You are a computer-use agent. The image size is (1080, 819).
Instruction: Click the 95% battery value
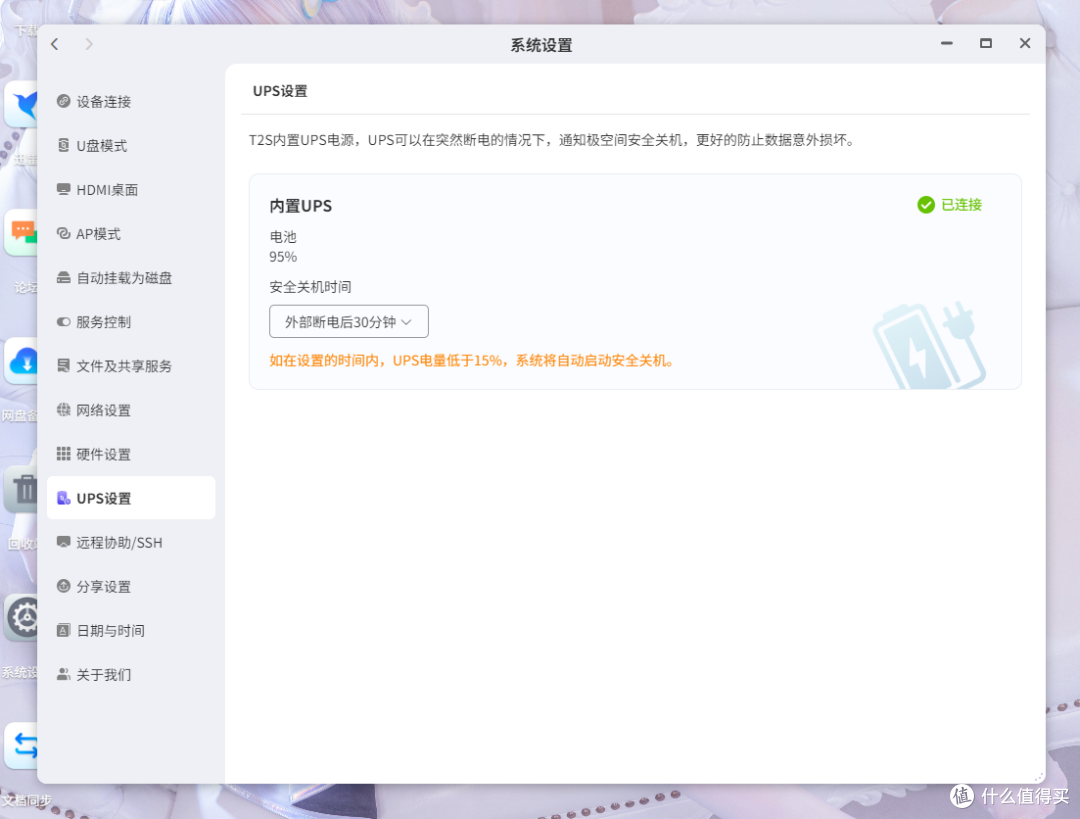coord(283,257)
